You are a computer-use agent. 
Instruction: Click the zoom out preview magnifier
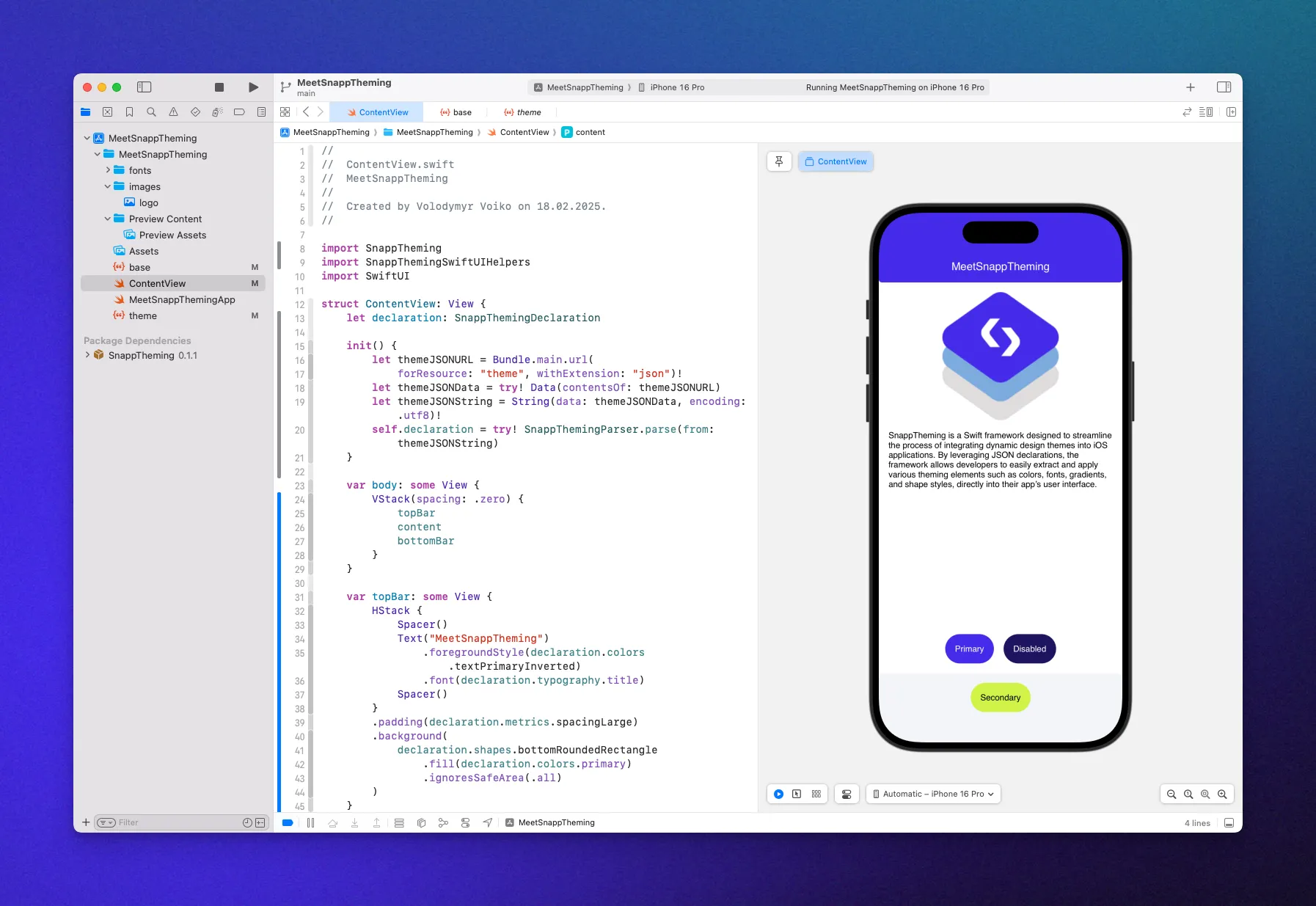click(x=1171, y=794)
